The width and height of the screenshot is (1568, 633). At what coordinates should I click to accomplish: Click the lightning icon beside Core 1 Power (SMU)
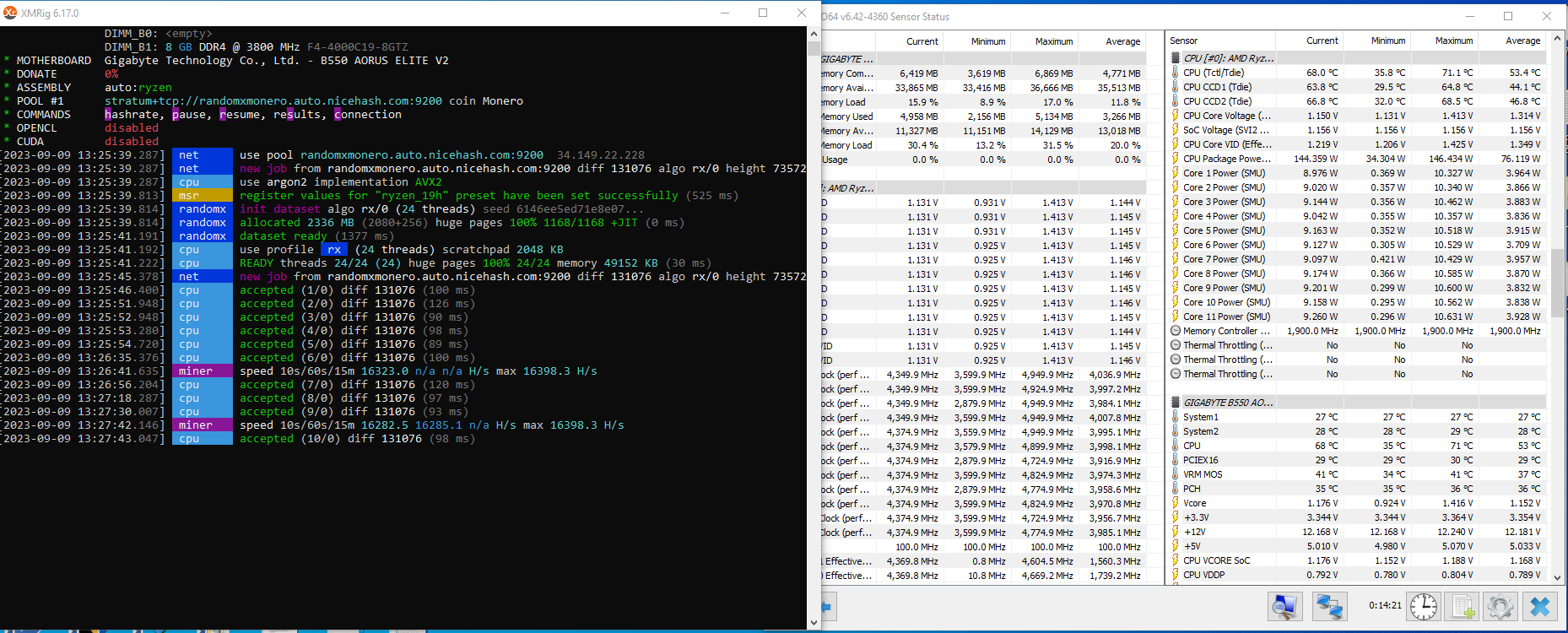point(1175,173)
